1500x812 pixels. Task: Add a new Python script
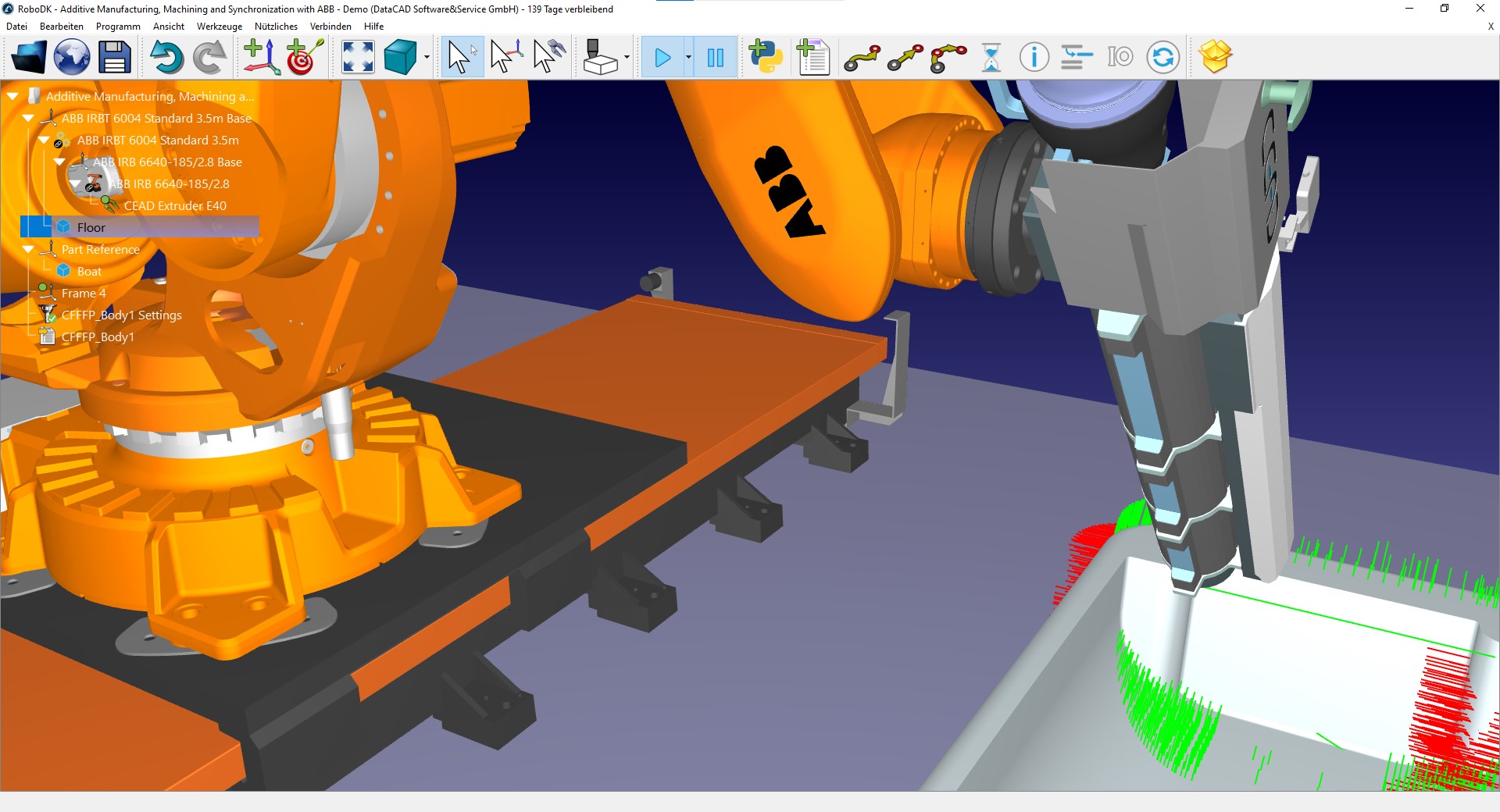coord(766,57)
